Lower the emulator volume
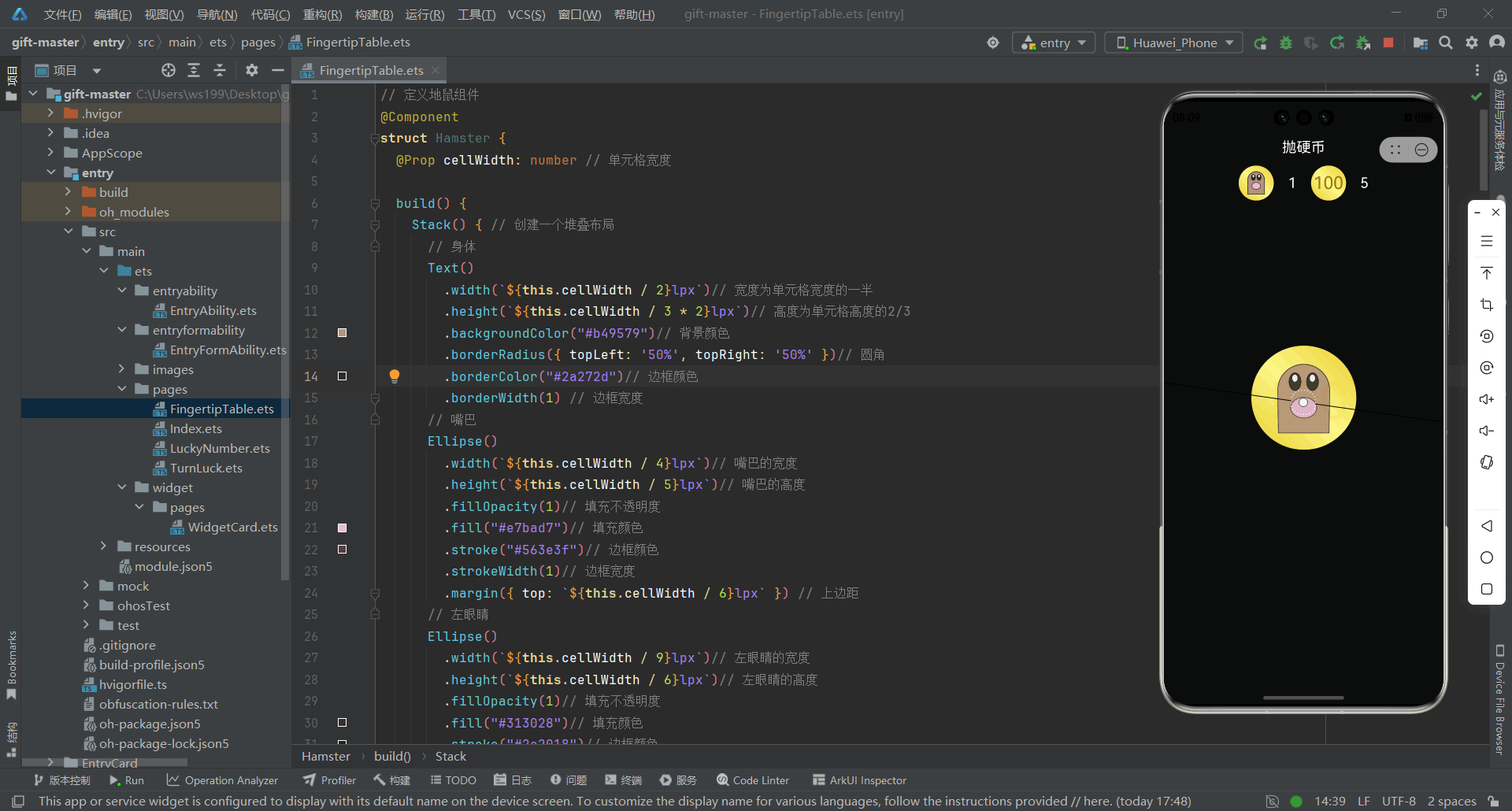 (x=1487, y=431)
